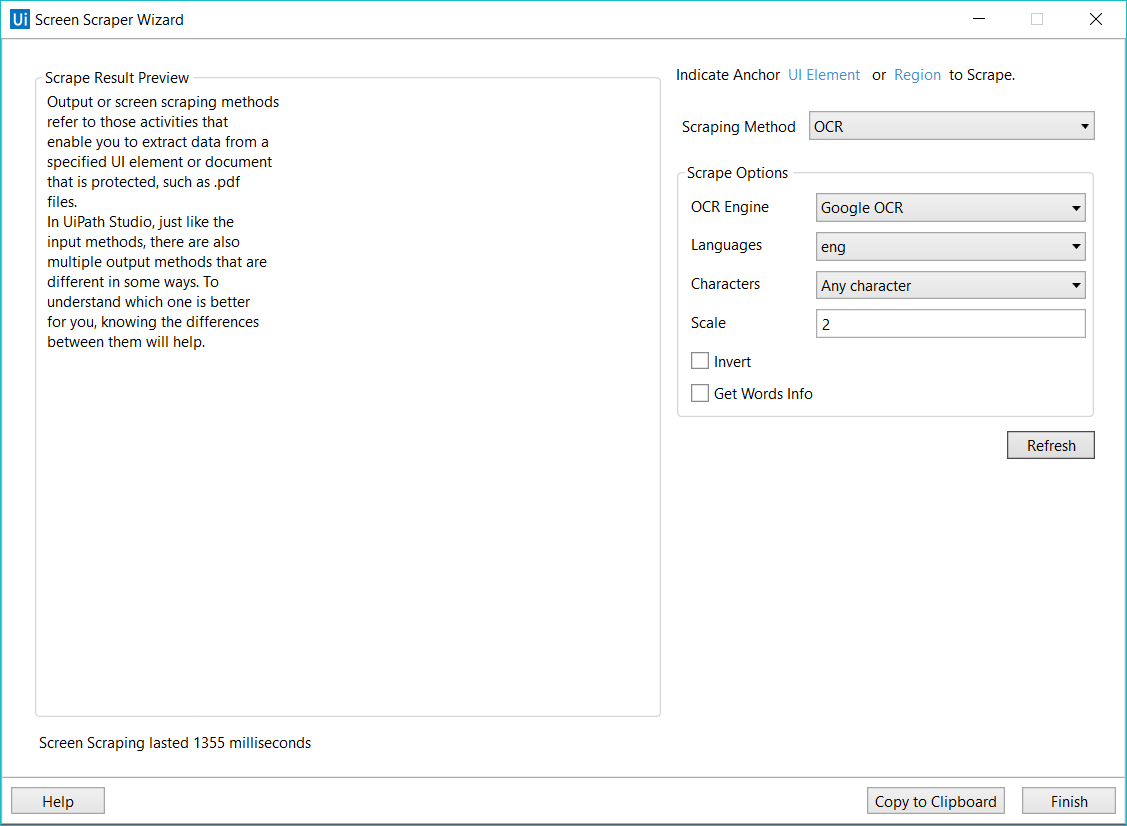1127x826 pixels.
Task: Click the Refresh button
Action: pyautogui.click(x=1050, y=445)
